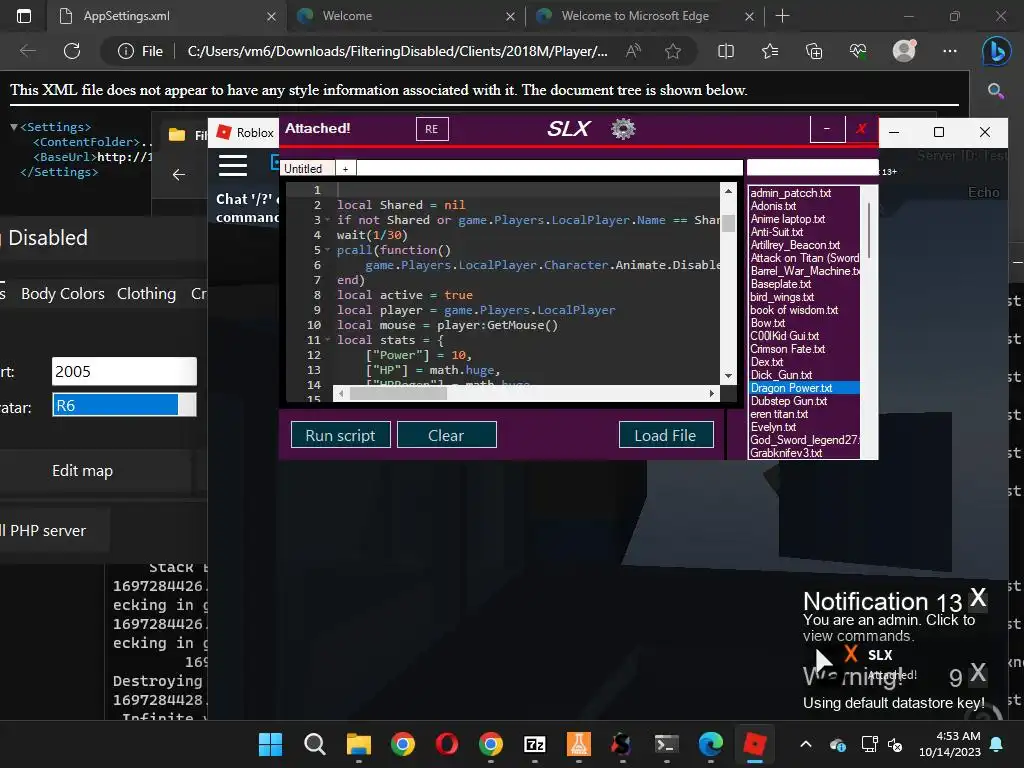Collapse the Settings XML node
1024x768 pixels.
coord(14,127)
